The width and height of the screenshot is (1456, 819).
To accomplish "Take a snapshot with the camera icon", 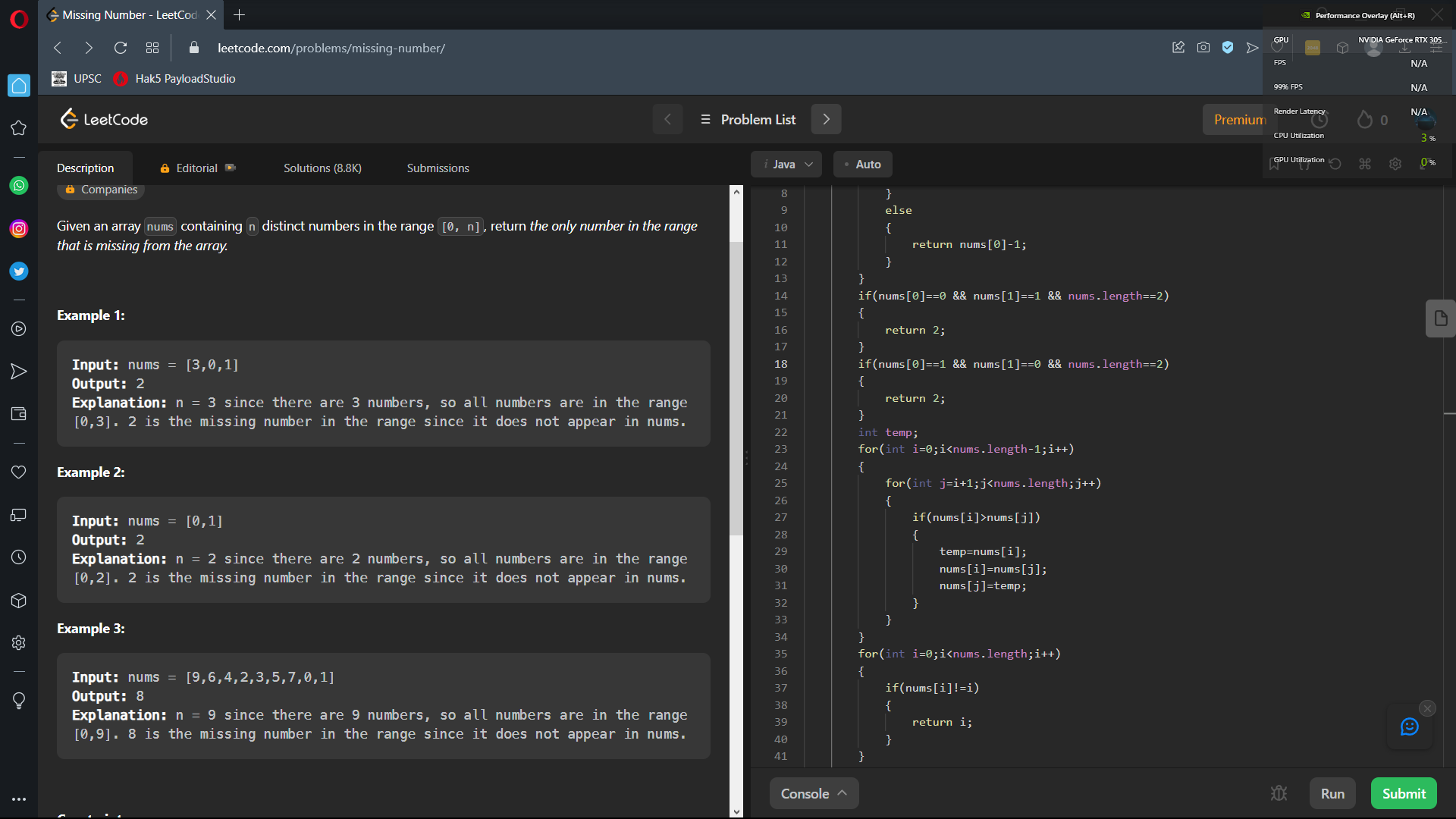I will pyautogui.click(x=1203, y=48).
